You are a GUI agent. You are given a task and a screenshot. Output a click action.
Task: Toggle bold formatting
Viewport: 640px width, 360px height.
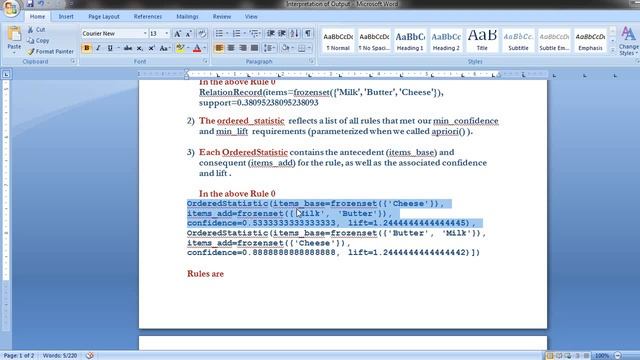click(87, 48)
